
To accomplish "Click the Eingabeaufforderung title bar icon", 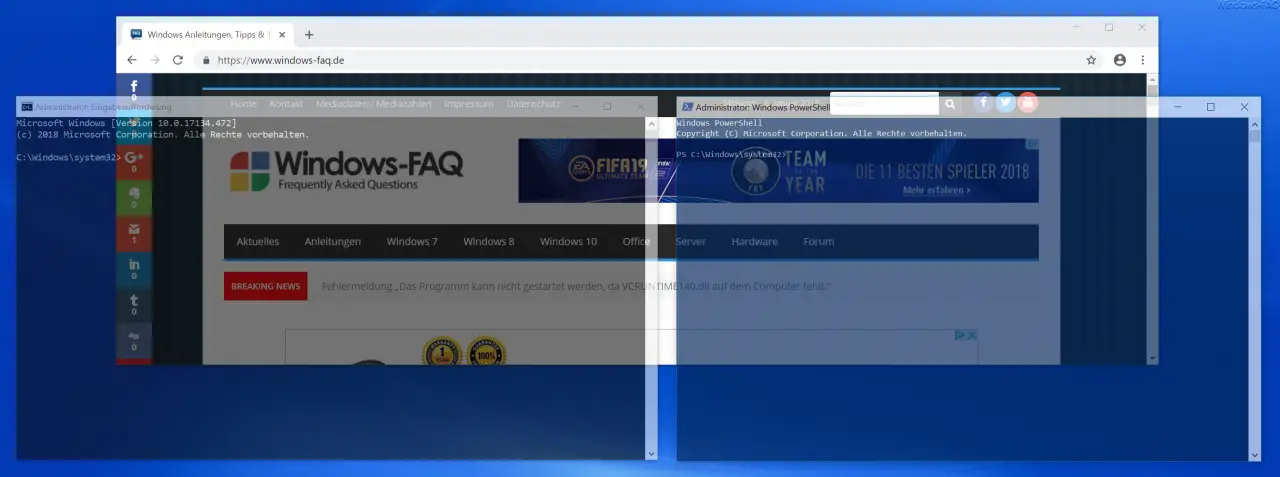I will pyautogui.click(x=27, y=106).
